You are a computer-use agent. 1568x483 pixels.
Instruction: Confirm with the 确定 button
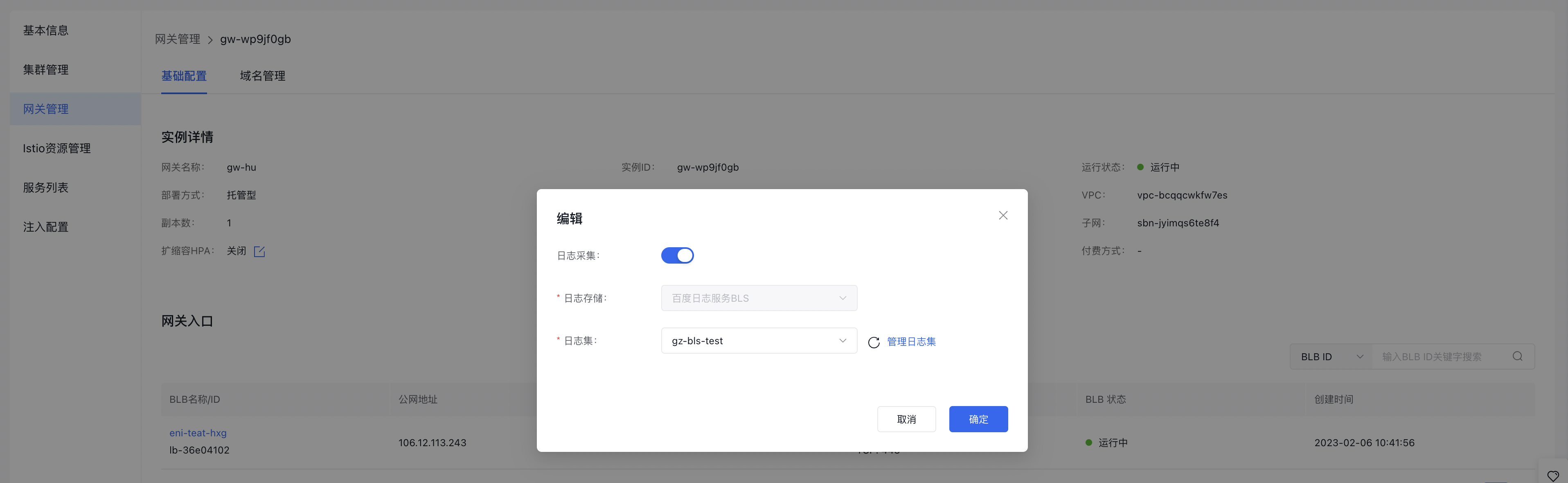click(978, 419)
